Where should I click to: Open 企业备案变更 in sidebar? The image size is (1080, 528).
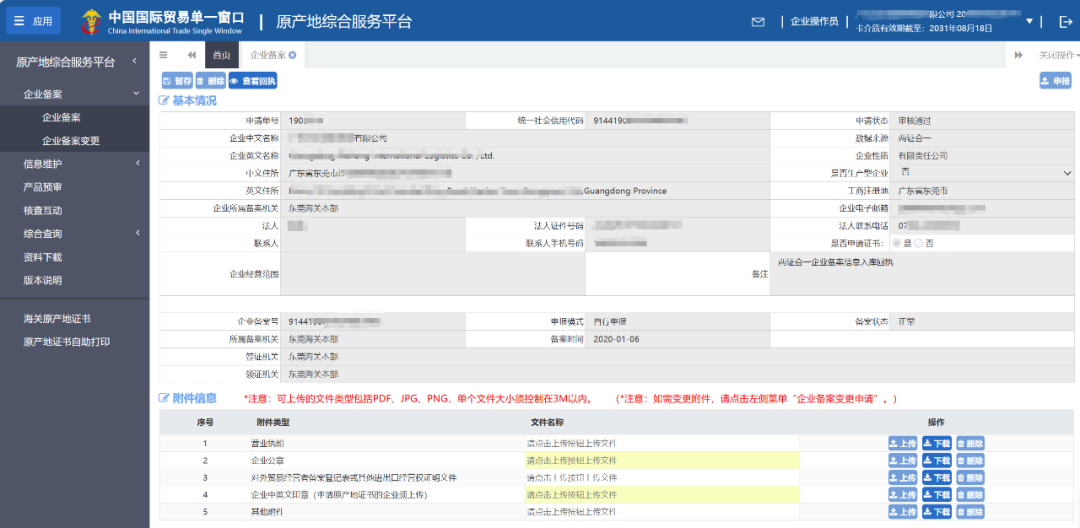pos(71,141)
